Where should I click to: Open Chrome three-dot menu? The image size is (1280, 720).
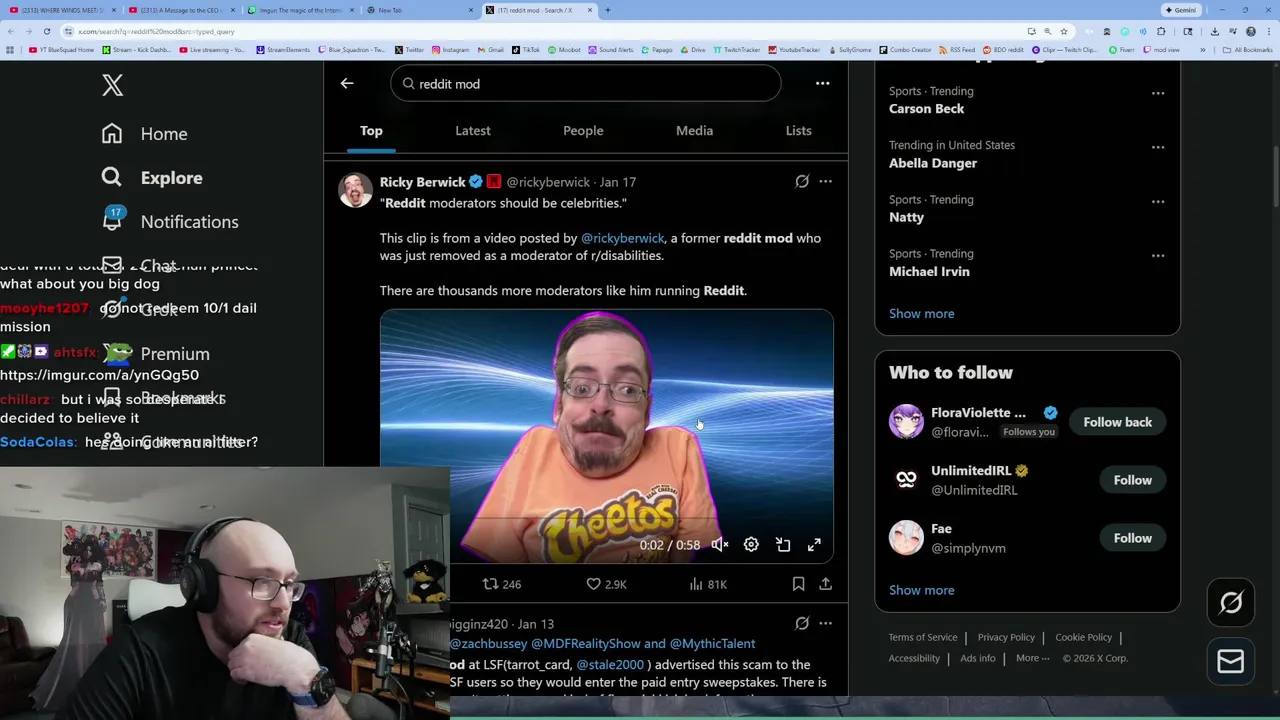point(1268,31)
